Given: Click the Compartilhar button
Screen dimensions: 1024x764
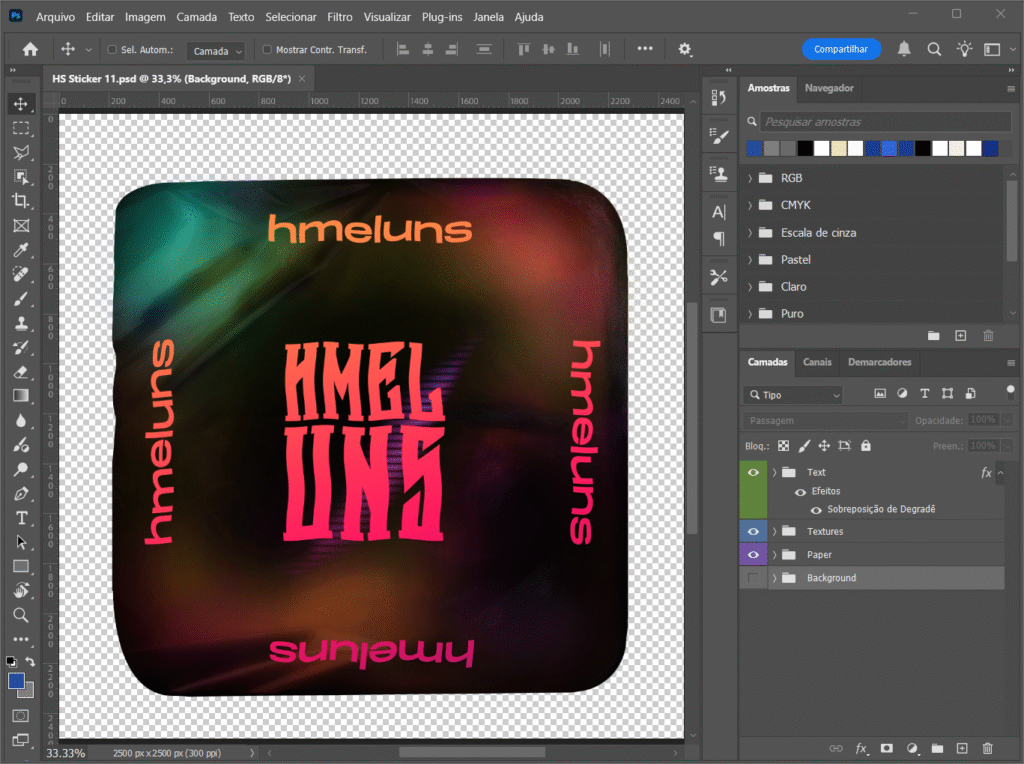Looking at the screenshot, I should (x=841, y=49).
